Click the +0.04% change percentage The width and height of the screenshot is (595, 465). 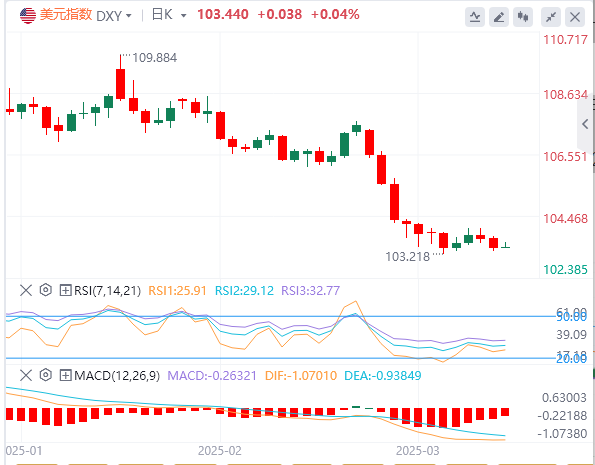[335, 14]
